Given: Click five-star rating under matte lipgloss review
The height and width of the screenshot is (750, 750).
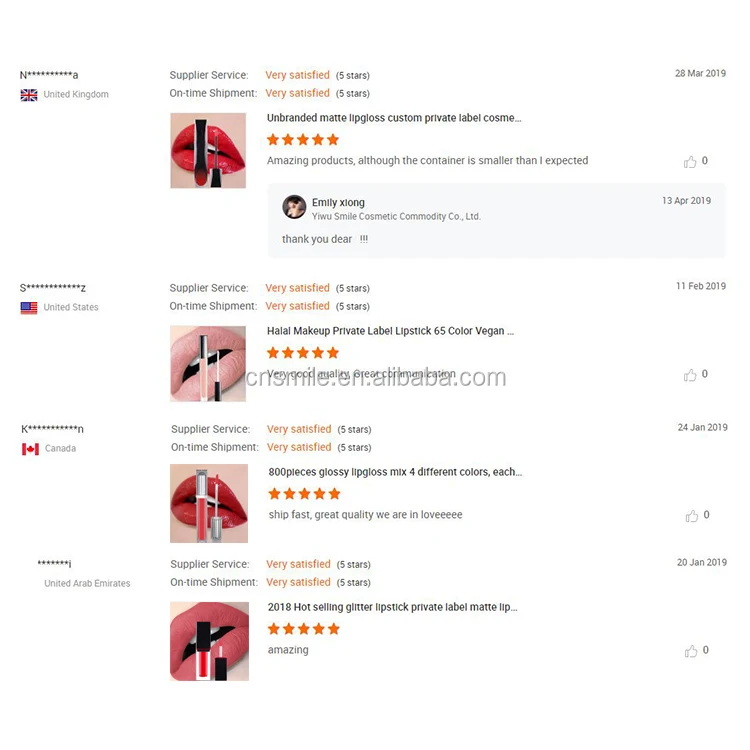Looking at the screenshot, I should click(x=303, y=140).
